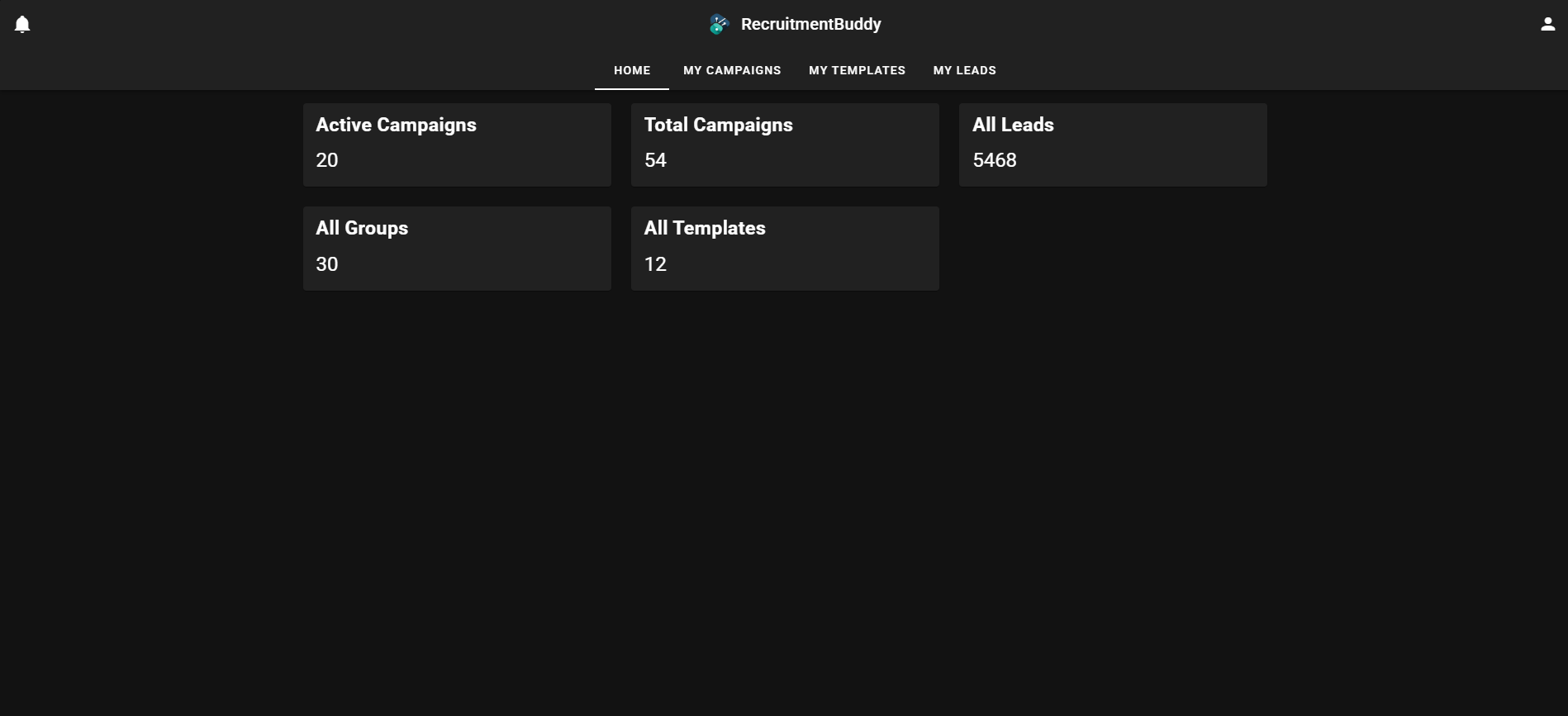
Task: Open the My Campaigns tab
Action: point(732,70)
